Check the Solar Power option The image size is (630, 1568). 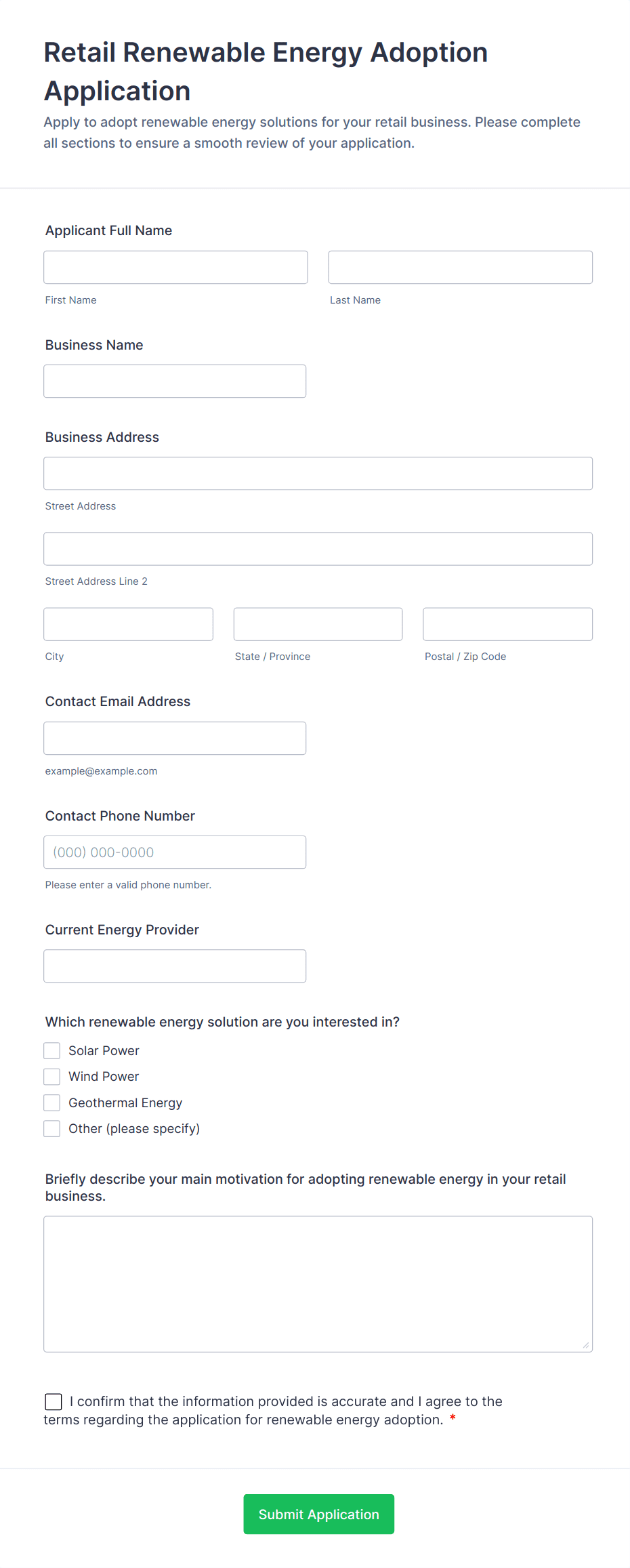pyautogui.click(x=52, y=1051)
